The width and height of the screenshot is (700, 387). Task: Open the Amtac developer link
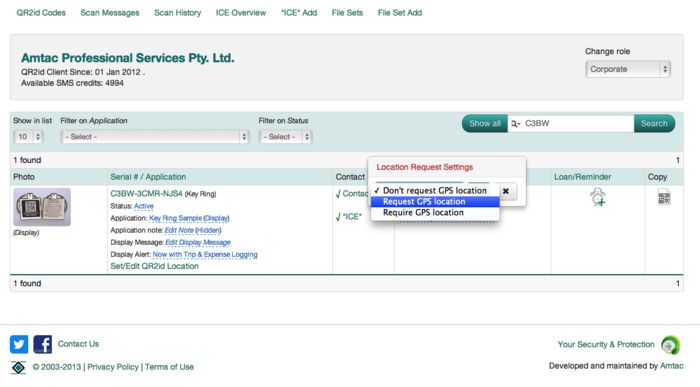click(x=671, y=366)
